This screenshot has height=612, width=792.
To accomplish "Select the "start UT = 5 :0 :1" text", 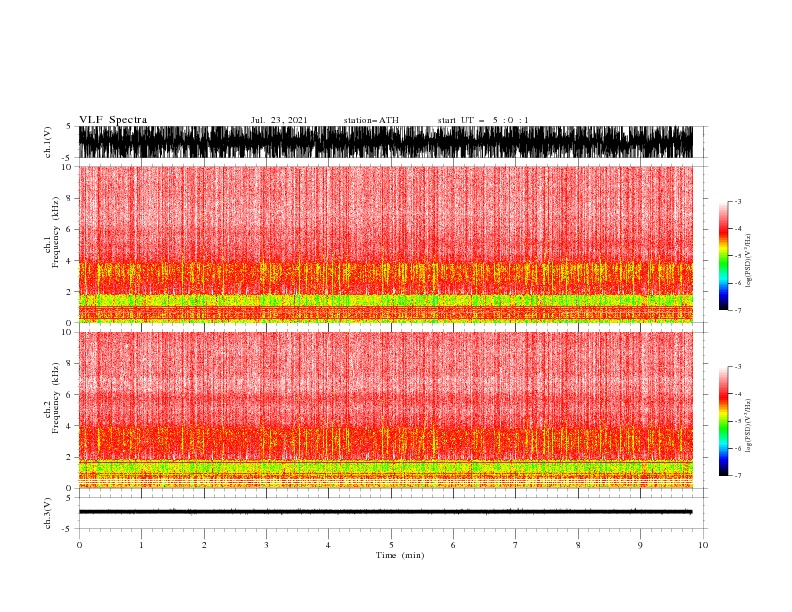I will 483,120.
